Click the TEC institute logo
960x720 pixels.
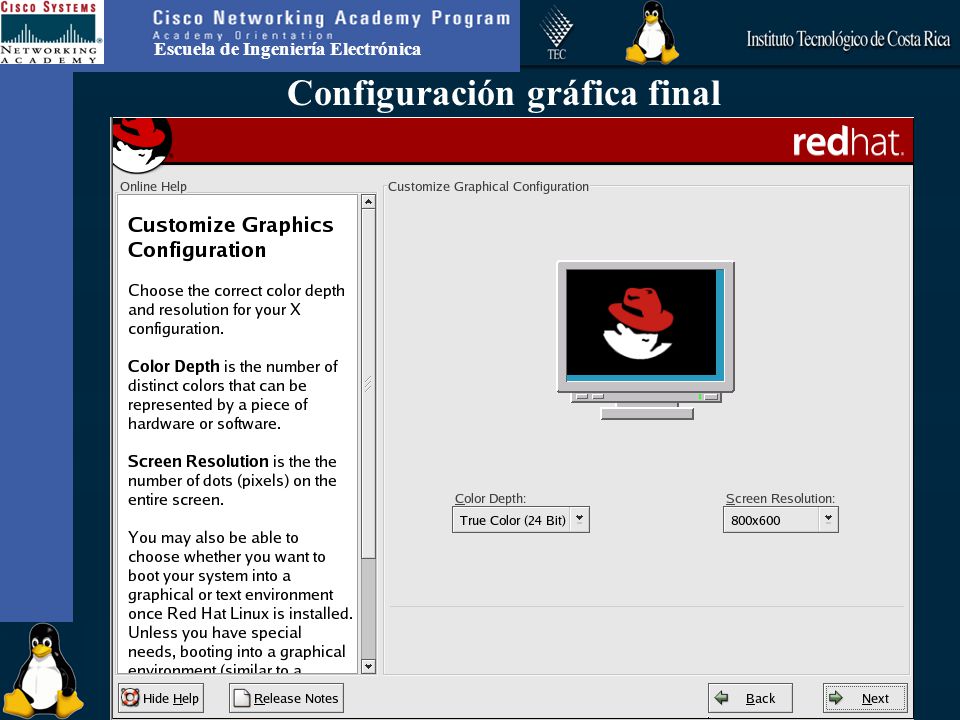coord(556,34)
